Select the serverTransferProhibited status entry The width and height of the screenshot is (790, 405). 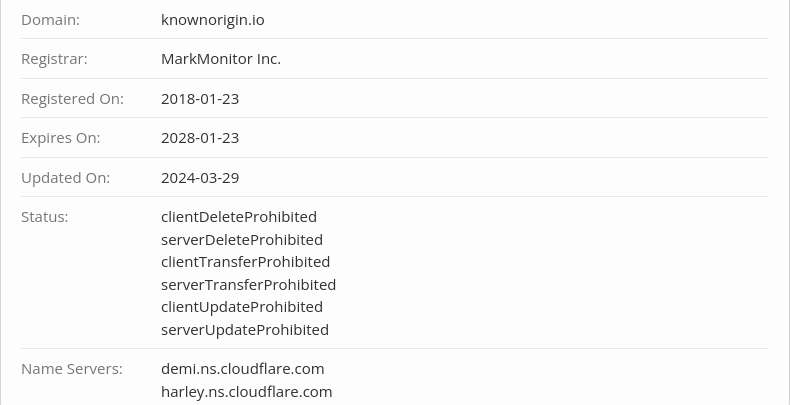(248, 284)
